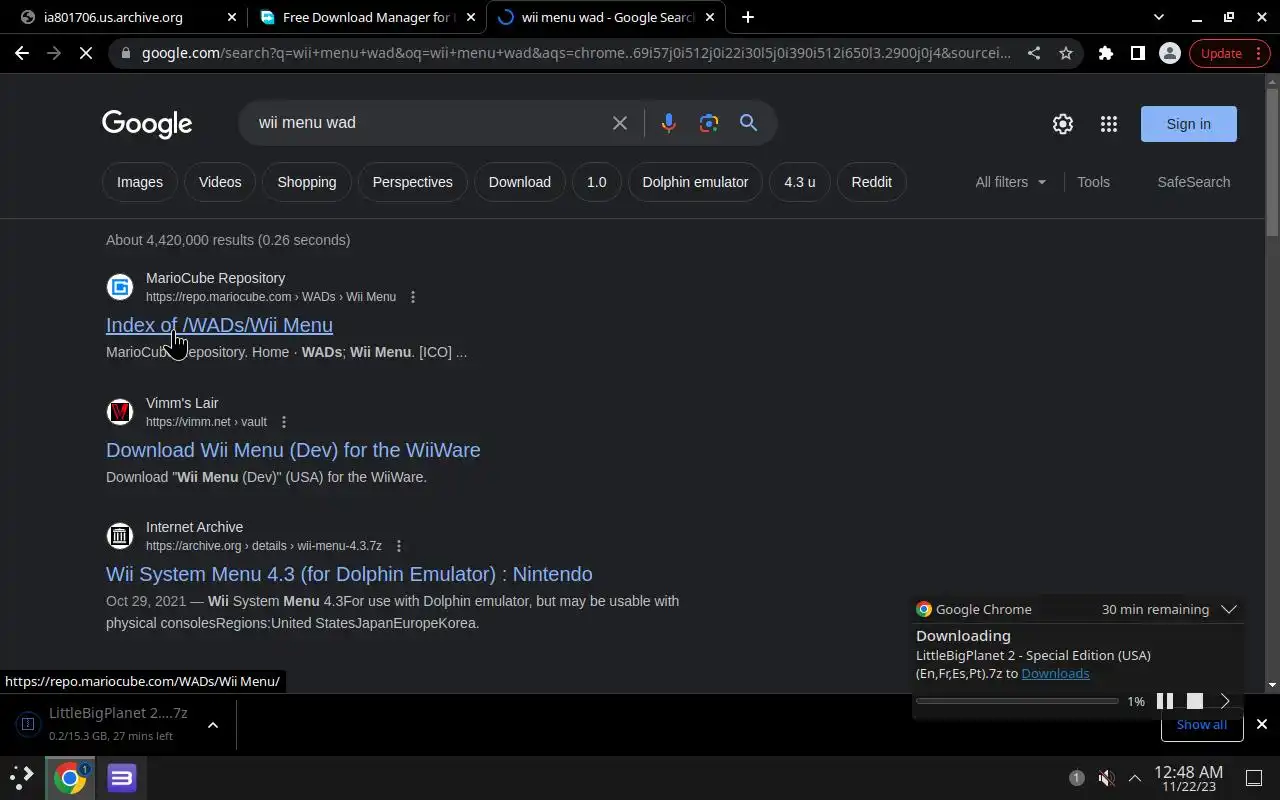Select the Reddit filter chip
Image resolution: width=1280 pixels, height=800 pixels.
coord(872,182)
